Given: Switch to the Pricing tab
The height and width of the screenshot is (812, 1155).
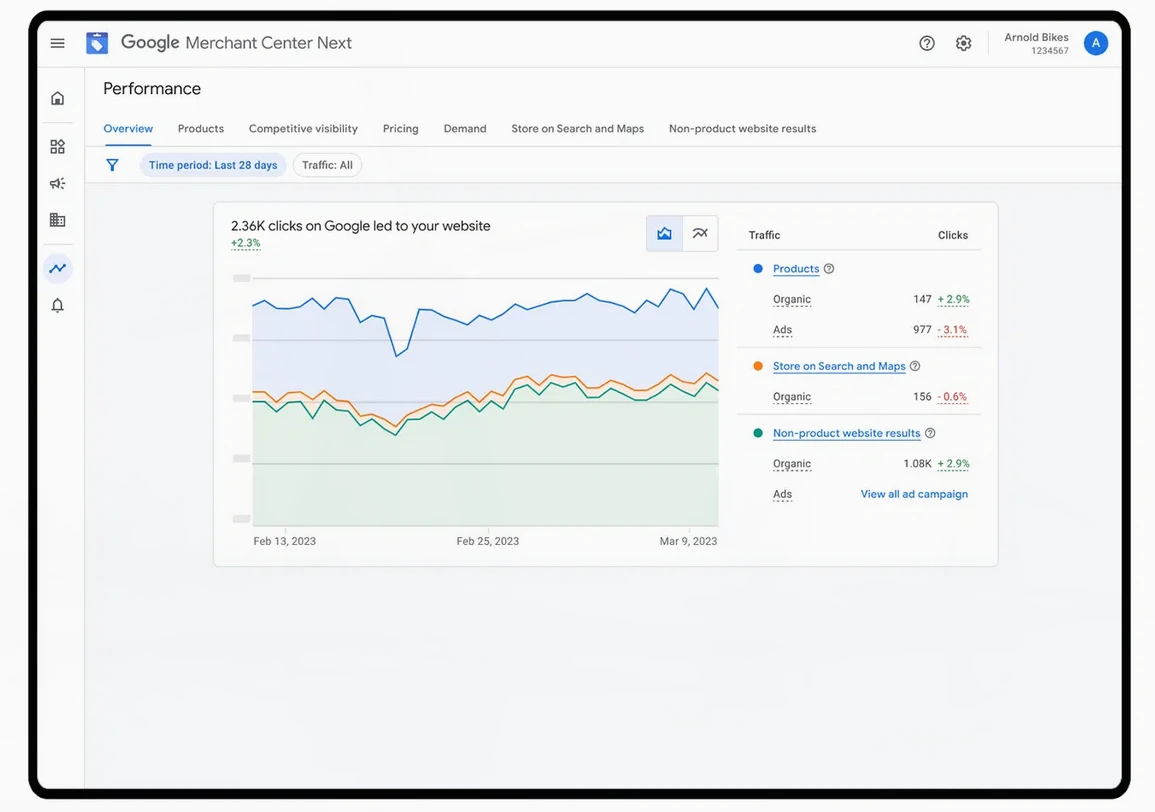Looking at the screenshot, I should [x=400, y=129].
